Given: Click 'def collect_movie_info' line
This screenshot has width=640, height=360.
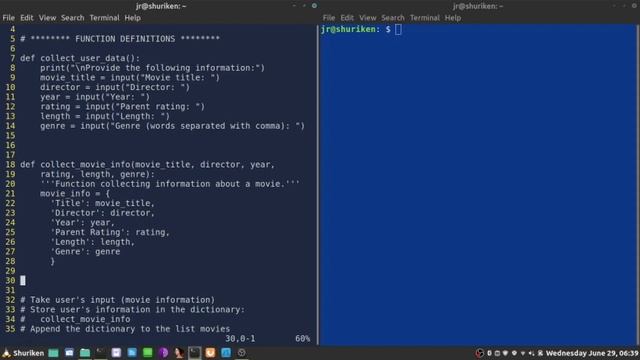Looking at the screenshot, I should [x=147, y=165].
